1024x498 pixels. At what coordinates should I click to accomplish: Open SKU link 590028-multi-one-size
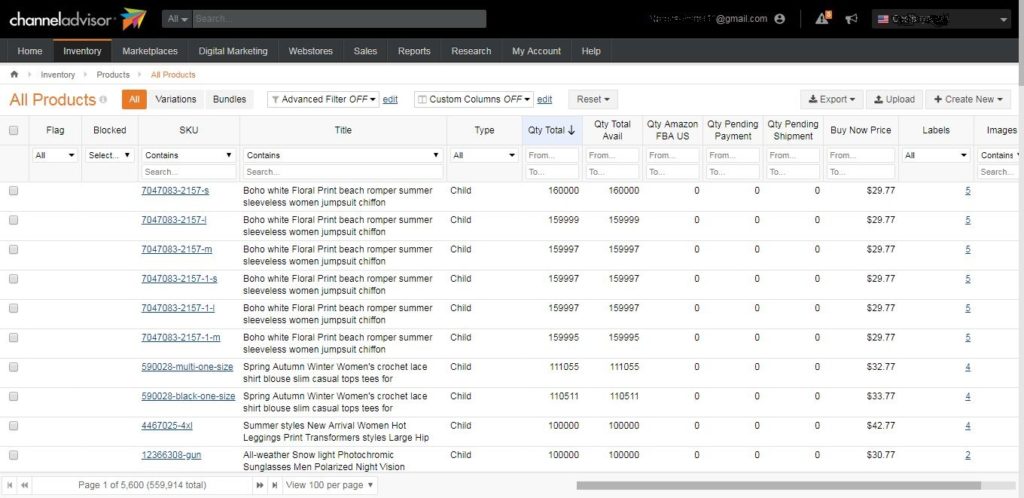pyautogui.click(x=187, y=367)
